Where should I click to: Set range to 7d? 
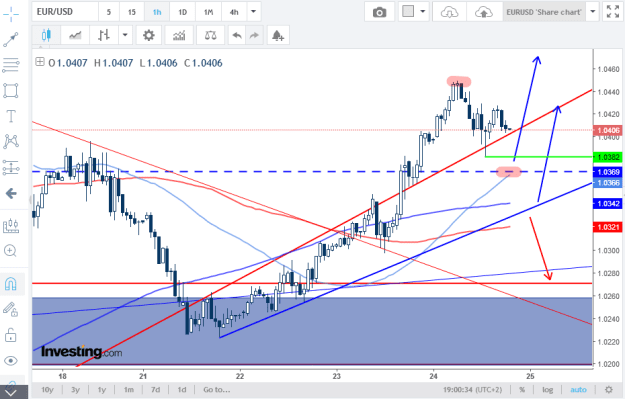tap(155, 390)
